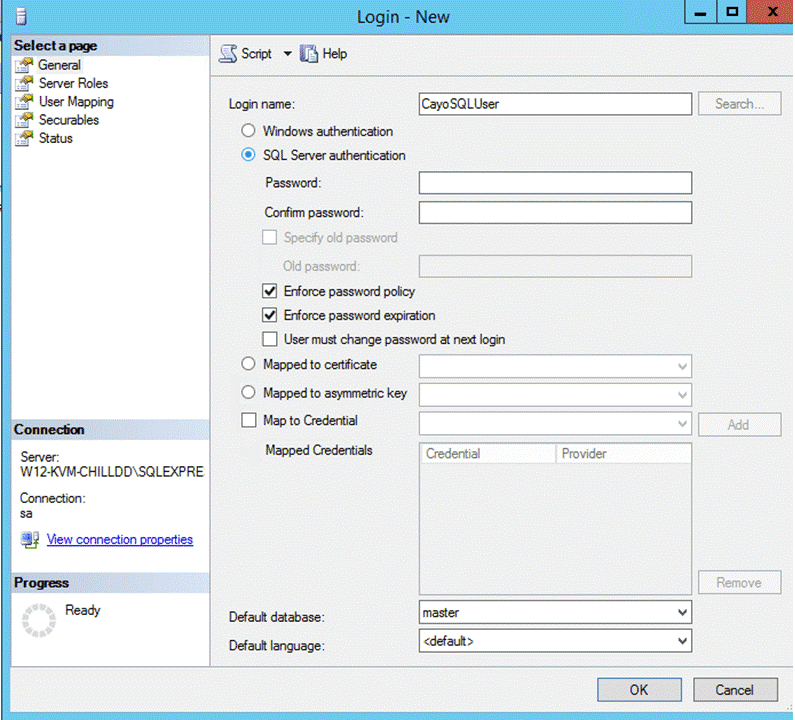This screenshot has height=720, width=795.
Task: Open the Server Roles page
Action: 74,83
